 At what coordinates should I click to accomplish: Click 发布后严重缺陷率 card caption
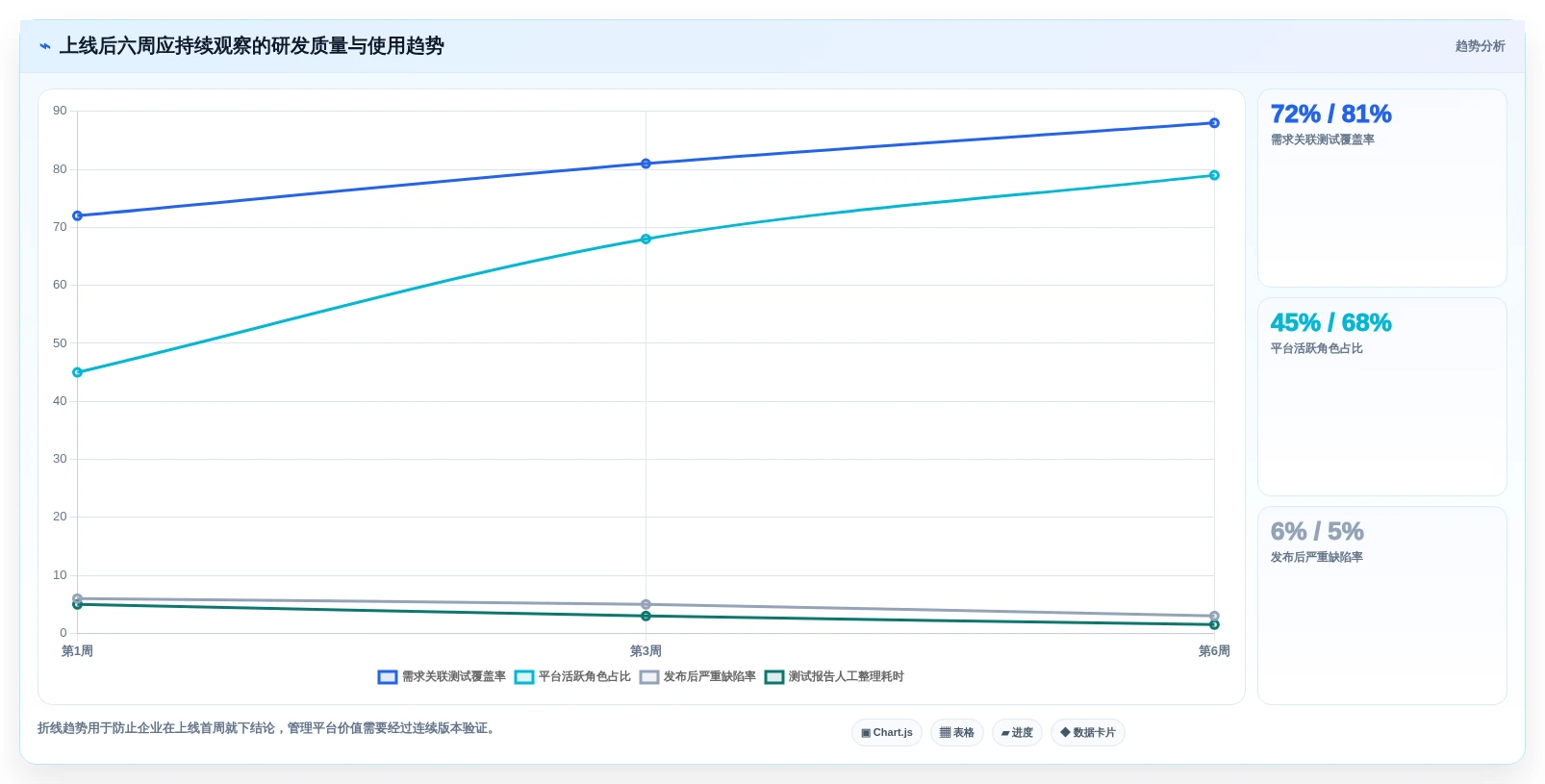(x=1317, y=557)
